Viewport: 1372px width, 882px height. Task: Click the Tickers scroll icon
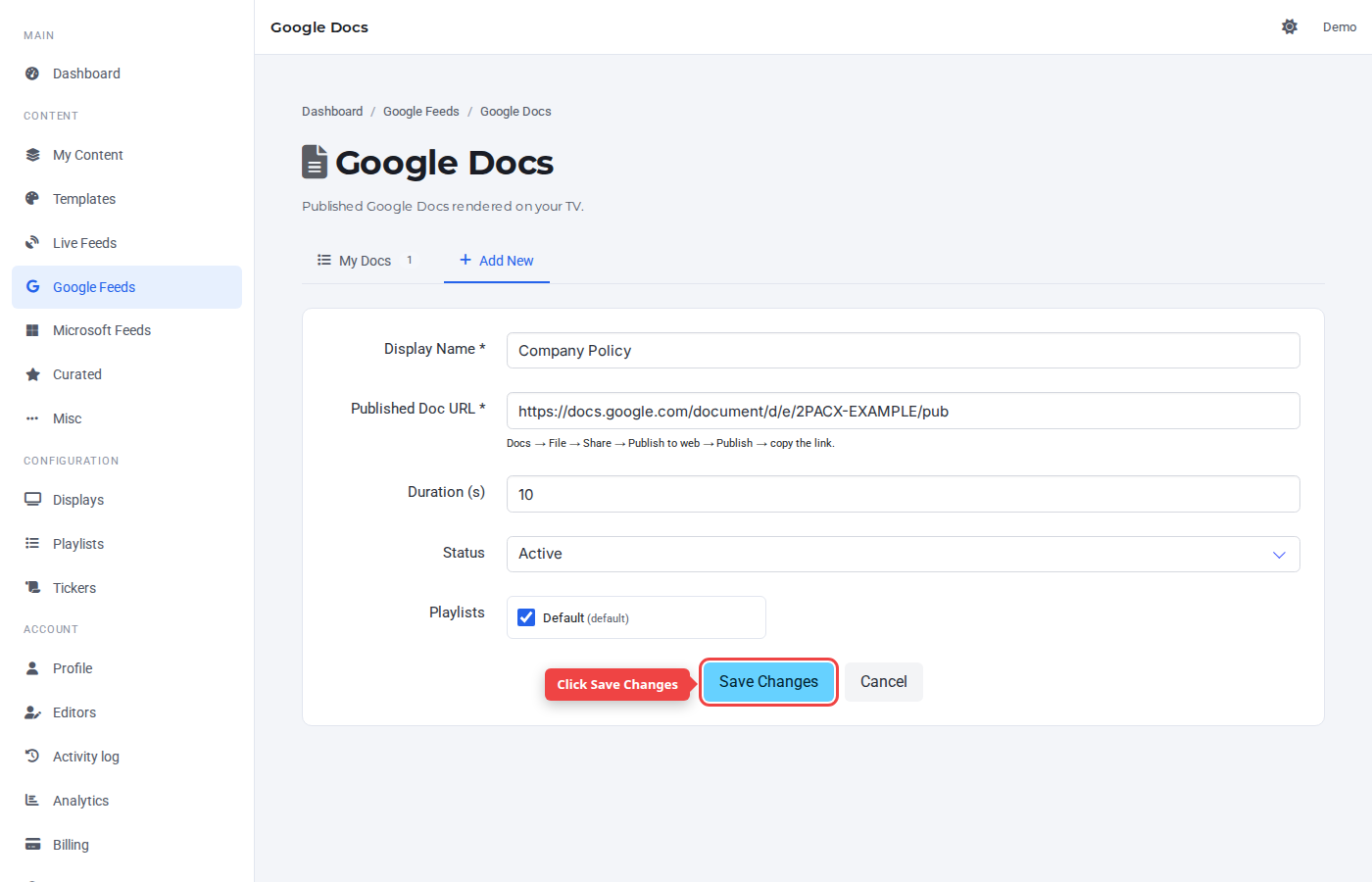click(32, 588)
